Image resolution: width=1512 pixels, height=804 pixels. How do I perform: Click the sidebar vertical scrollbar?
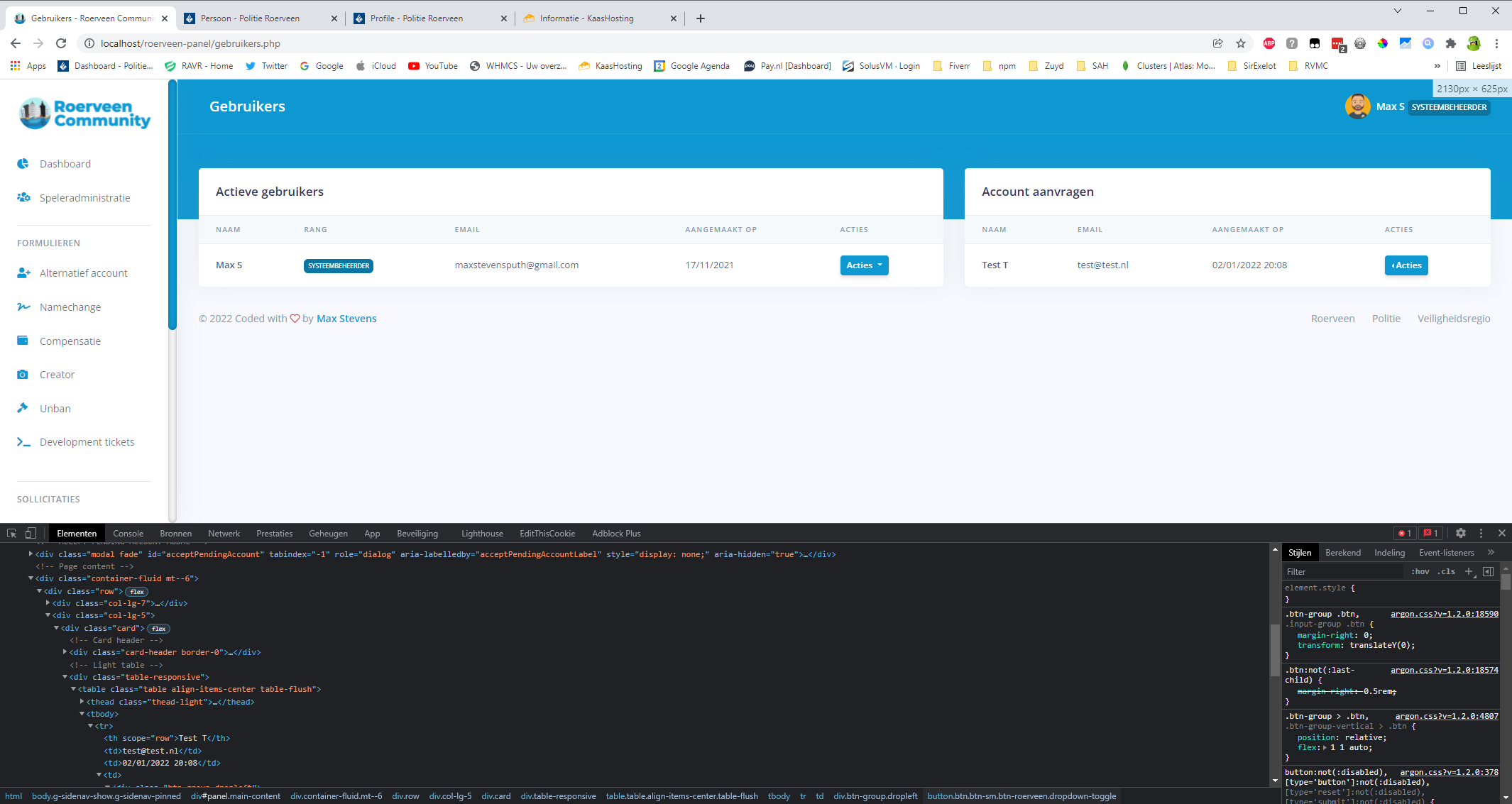172,206
